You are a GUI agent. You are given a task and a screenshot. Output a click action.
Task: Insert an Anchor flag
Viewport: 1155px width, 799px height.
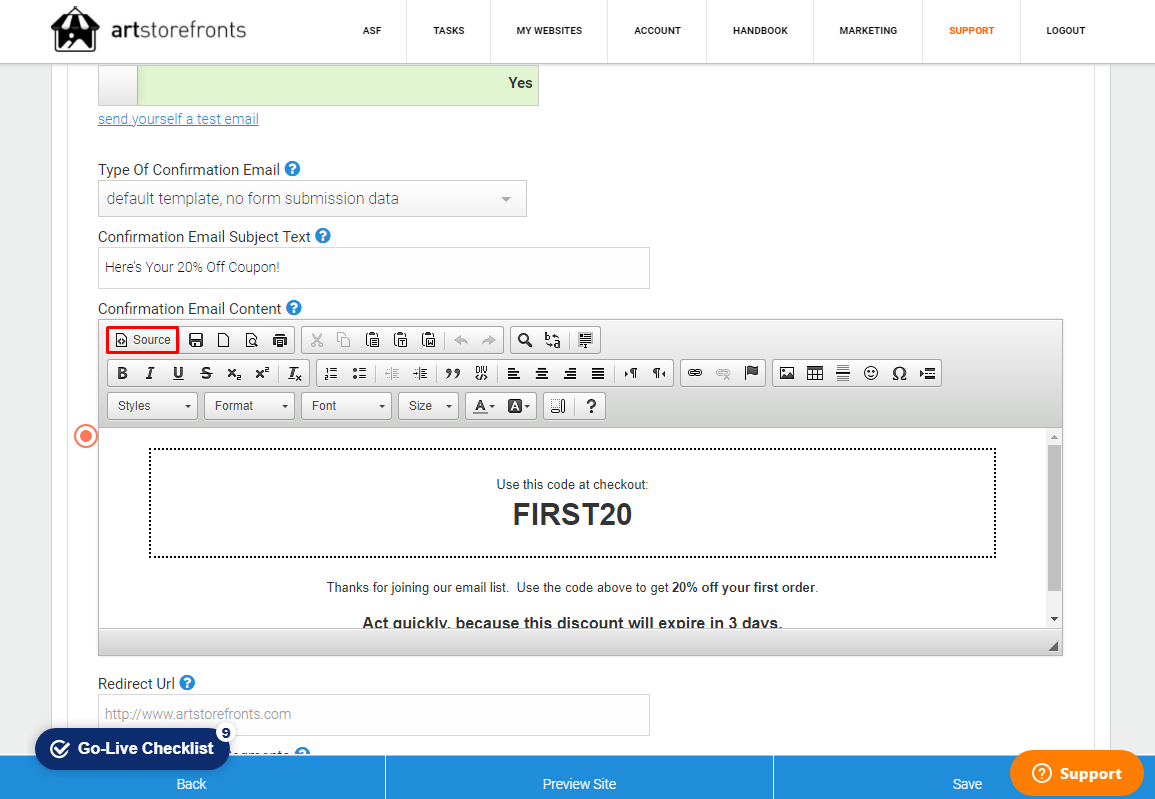pos(751,373)
